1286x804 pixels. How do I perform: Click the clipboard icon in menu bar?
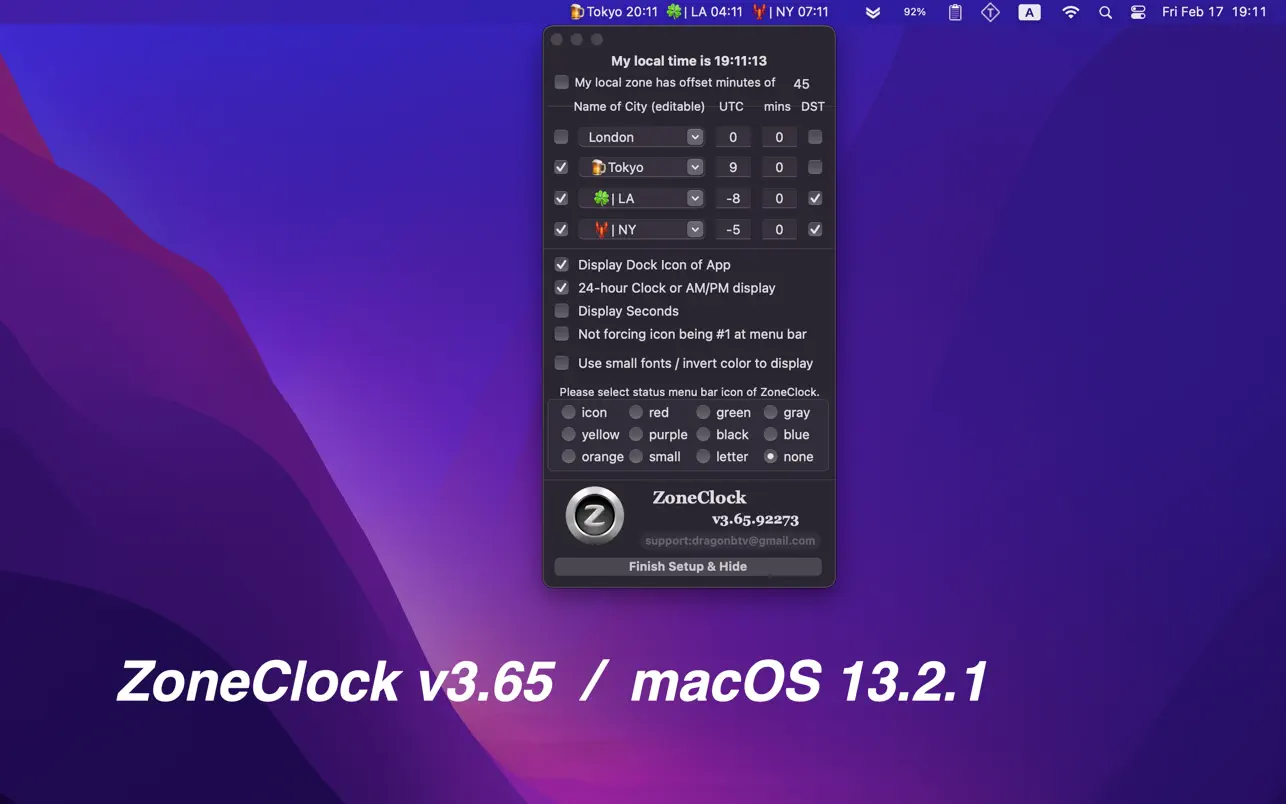coord(955,12)
